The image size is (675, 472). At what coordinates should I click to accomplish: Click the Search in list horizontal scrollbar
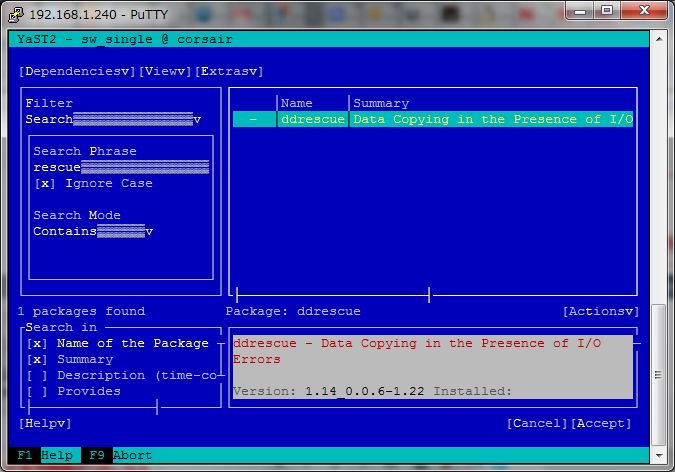coord(93,407)
